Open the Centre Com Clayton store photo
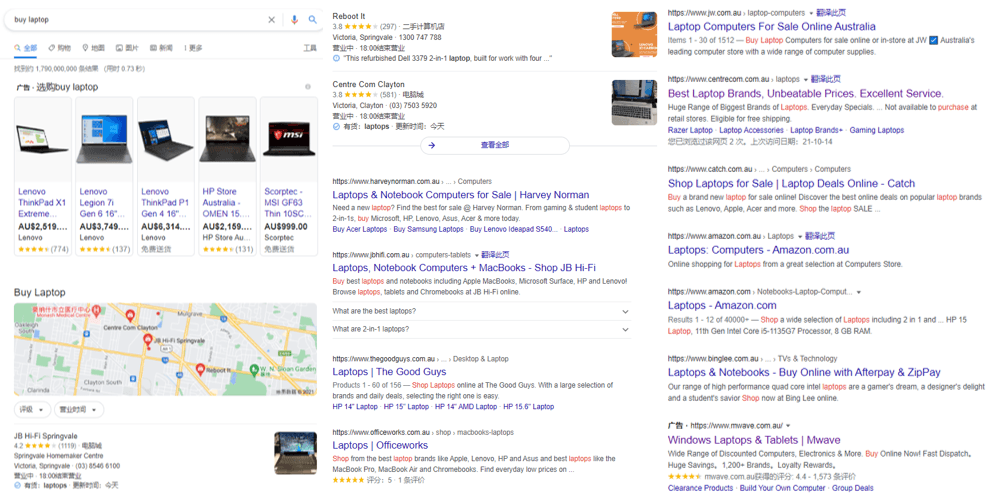Viewport: 988px width, 499px height. (x=634, y=103)
